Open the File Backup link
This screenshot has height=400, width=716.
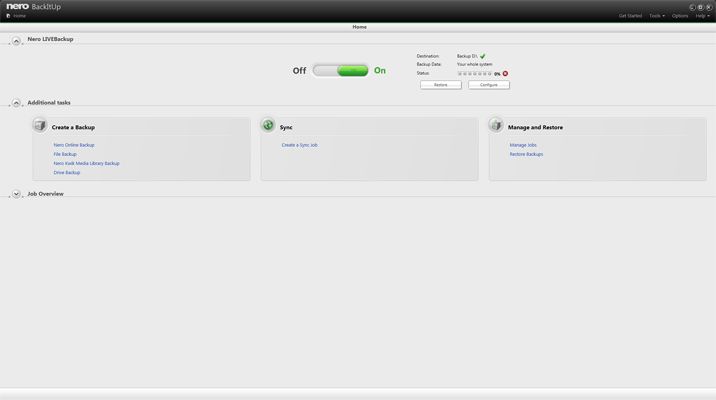65,154
